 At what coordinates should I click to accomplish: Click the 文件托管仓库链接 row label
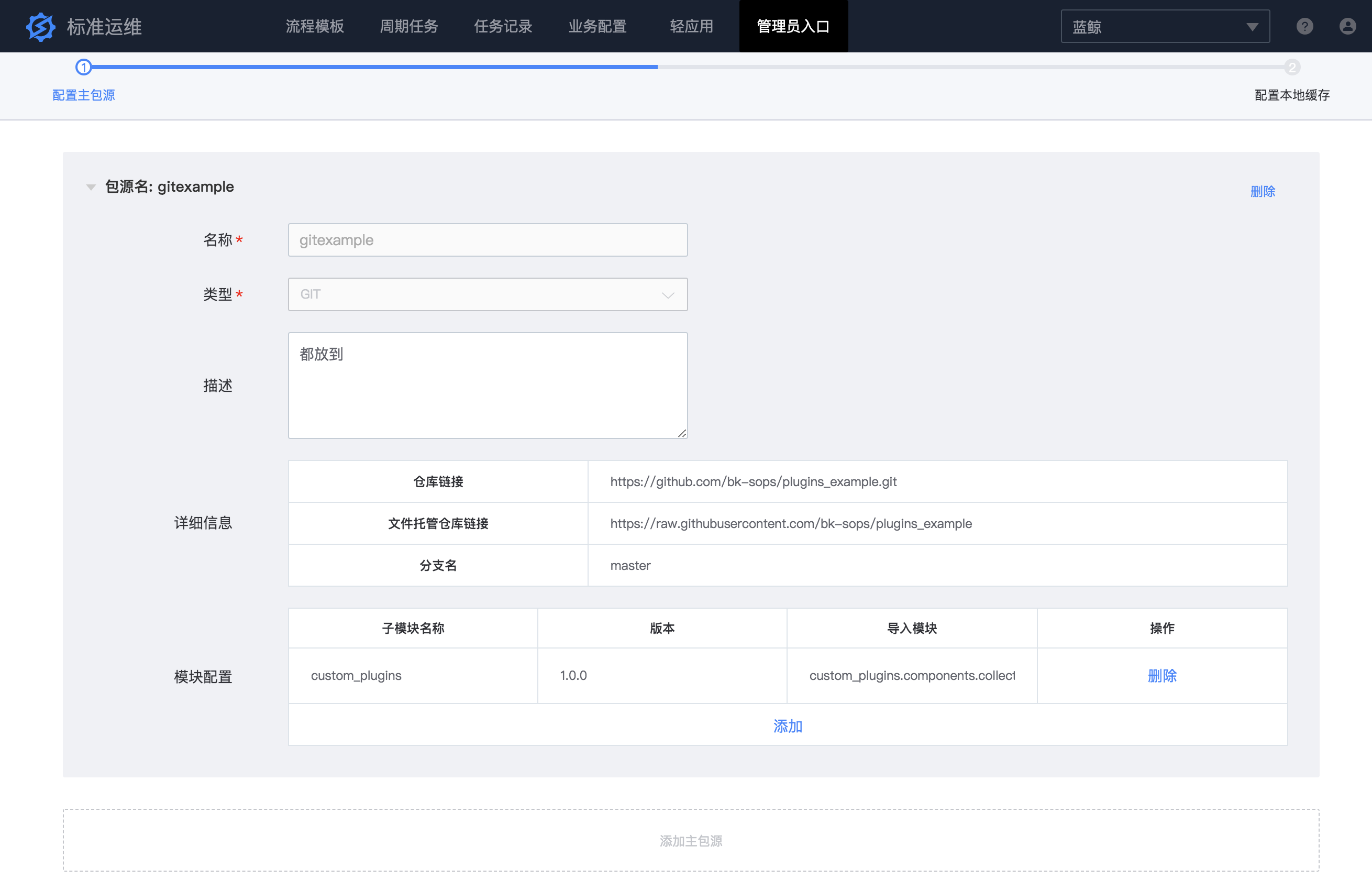(x=438, y=523)
